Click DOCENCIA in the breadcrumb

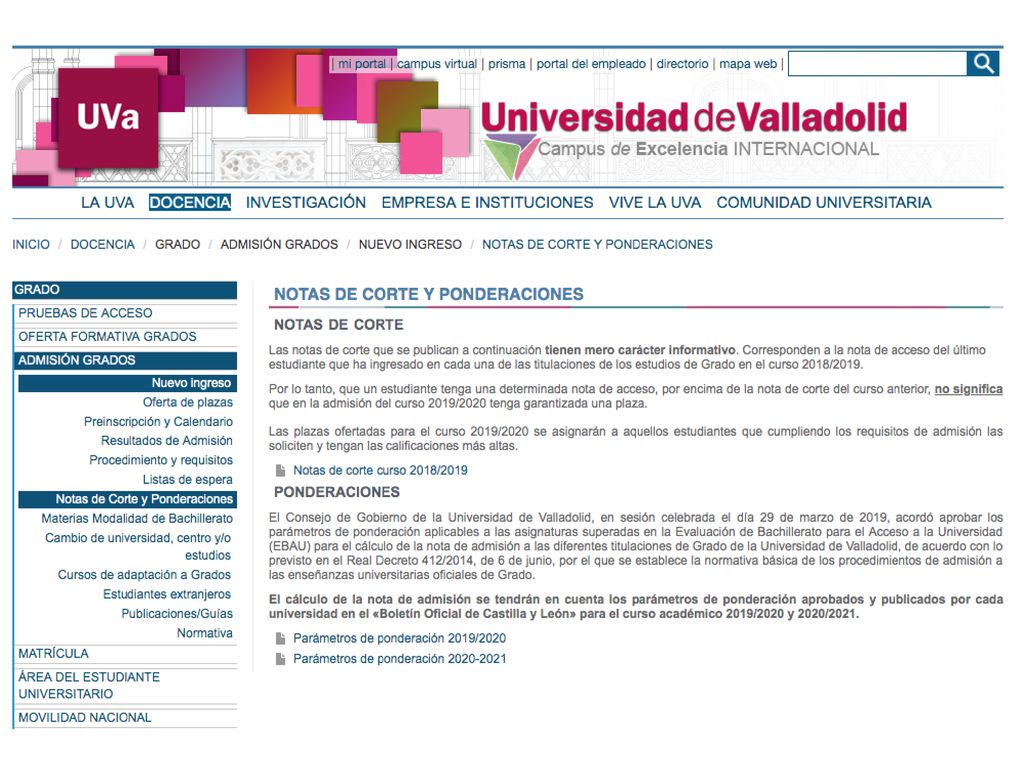pos(103,244)
